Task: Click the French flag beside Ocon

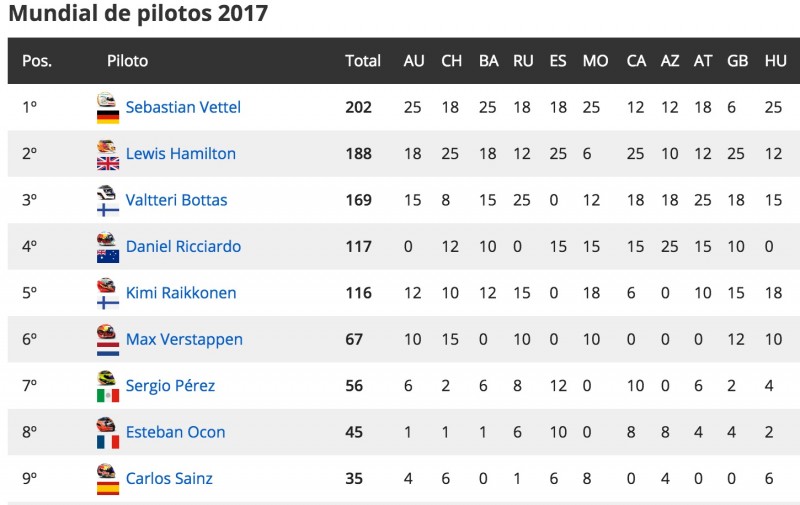Action: click(108, 442)
